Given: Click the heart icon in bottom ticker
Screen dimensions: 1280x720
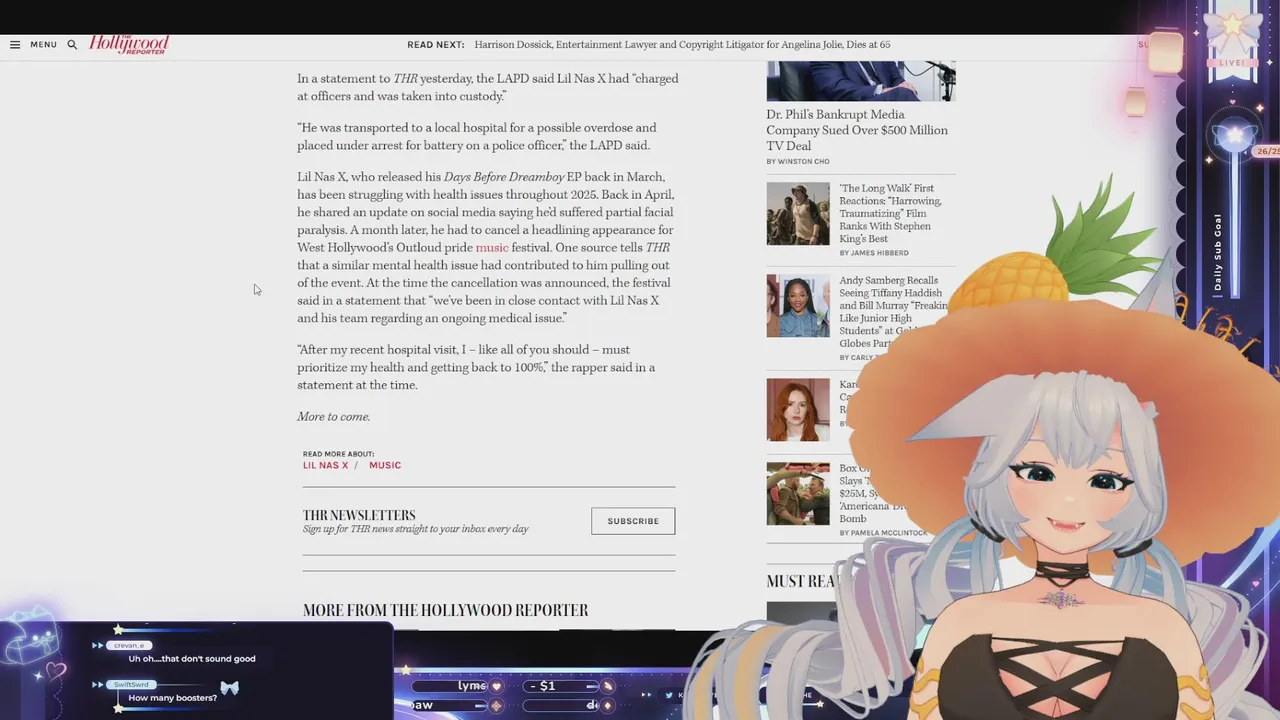Looking at the screenshot, I should pyautogui.click(x=497, y=687).
